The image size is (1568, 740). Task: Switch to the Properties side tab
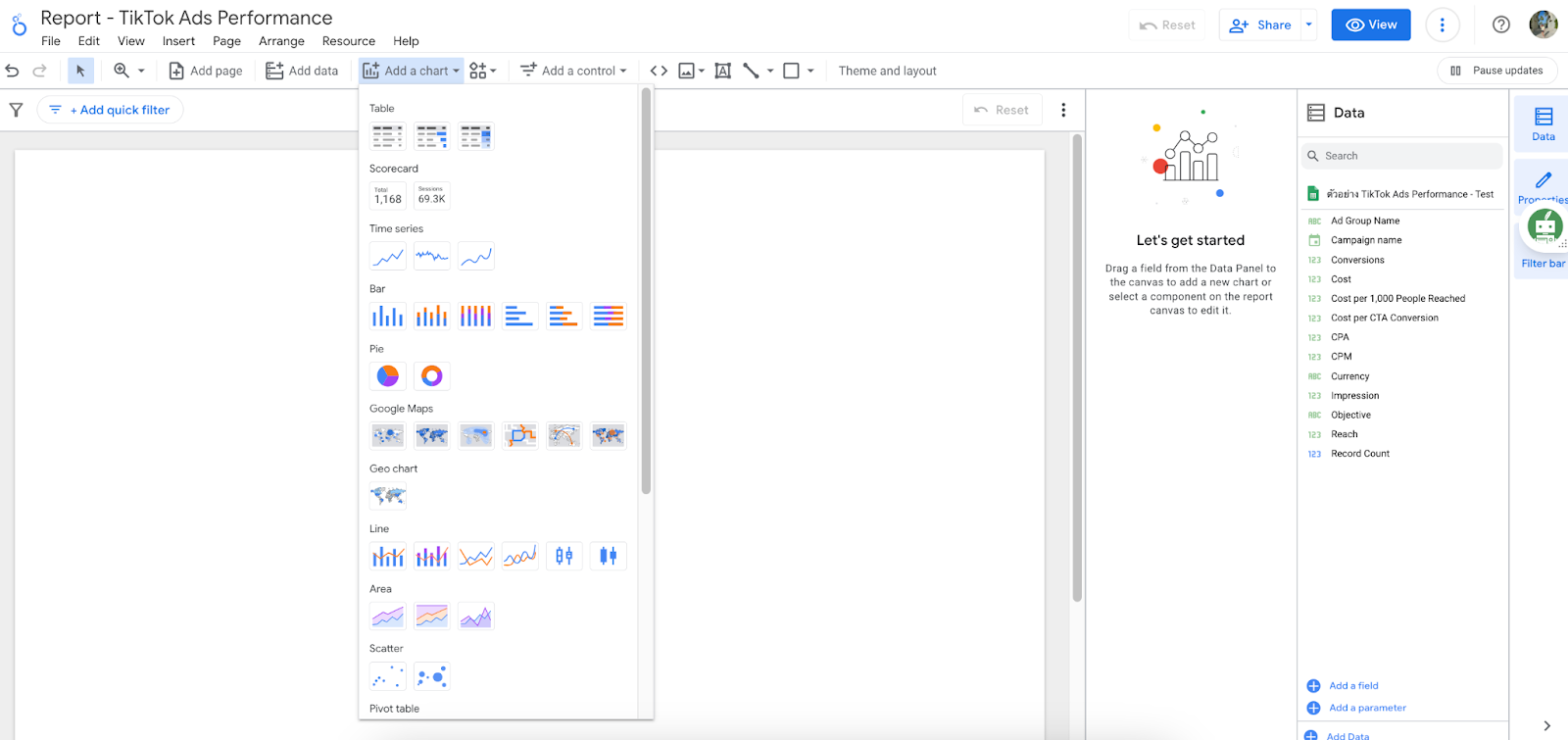[1543, 186]
